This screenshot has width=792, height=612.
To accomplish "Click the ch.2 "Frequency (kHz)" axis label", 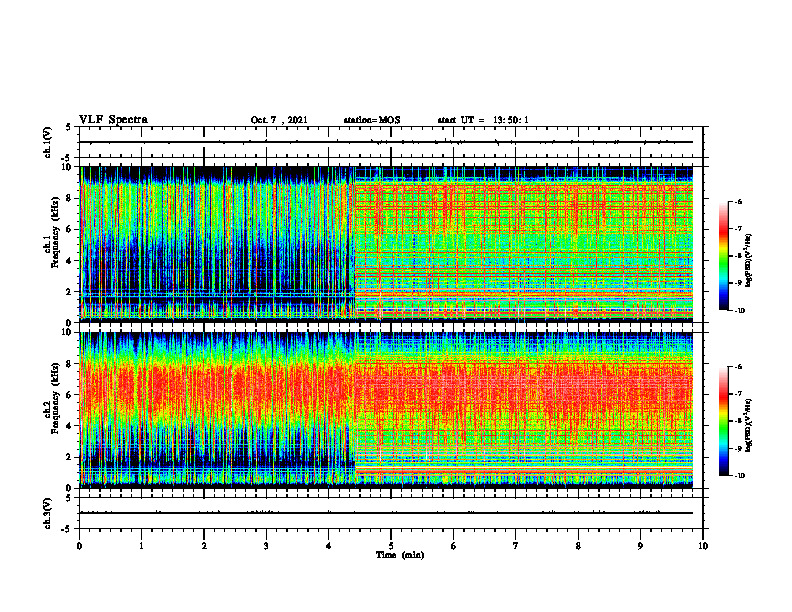I will [55, 398].
